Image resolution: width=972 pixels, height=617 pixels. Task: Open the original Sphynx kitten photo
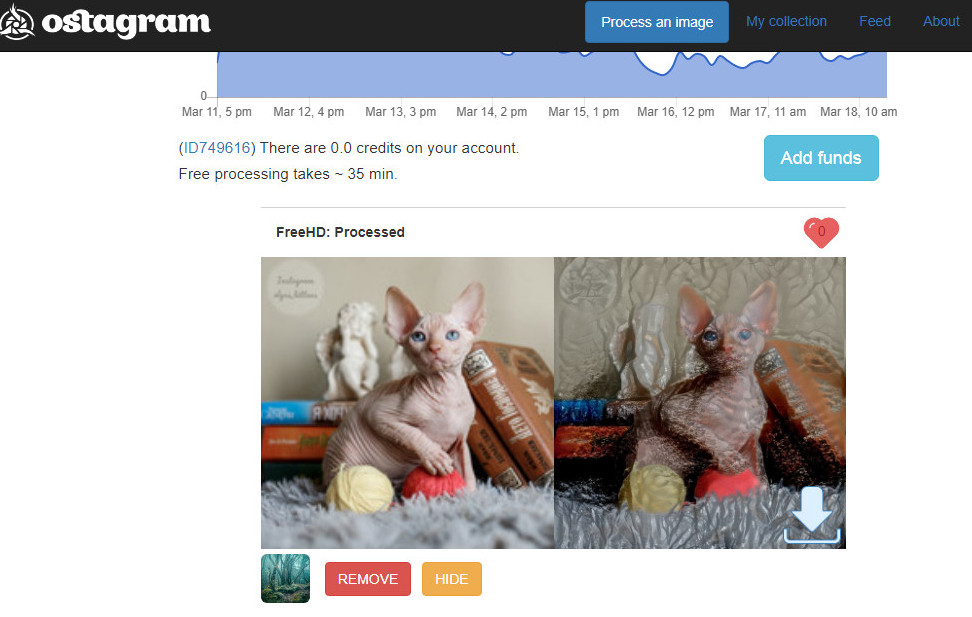[x=407, y=402]
